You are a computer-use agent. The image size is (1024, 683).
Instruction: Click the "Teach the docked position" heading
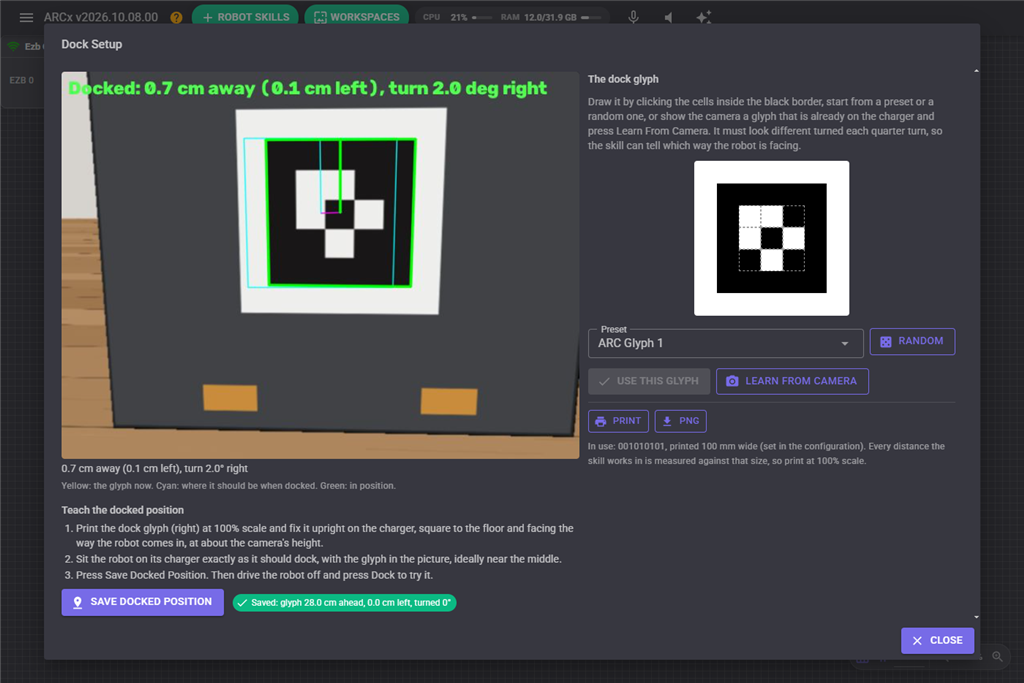(123, 510)
